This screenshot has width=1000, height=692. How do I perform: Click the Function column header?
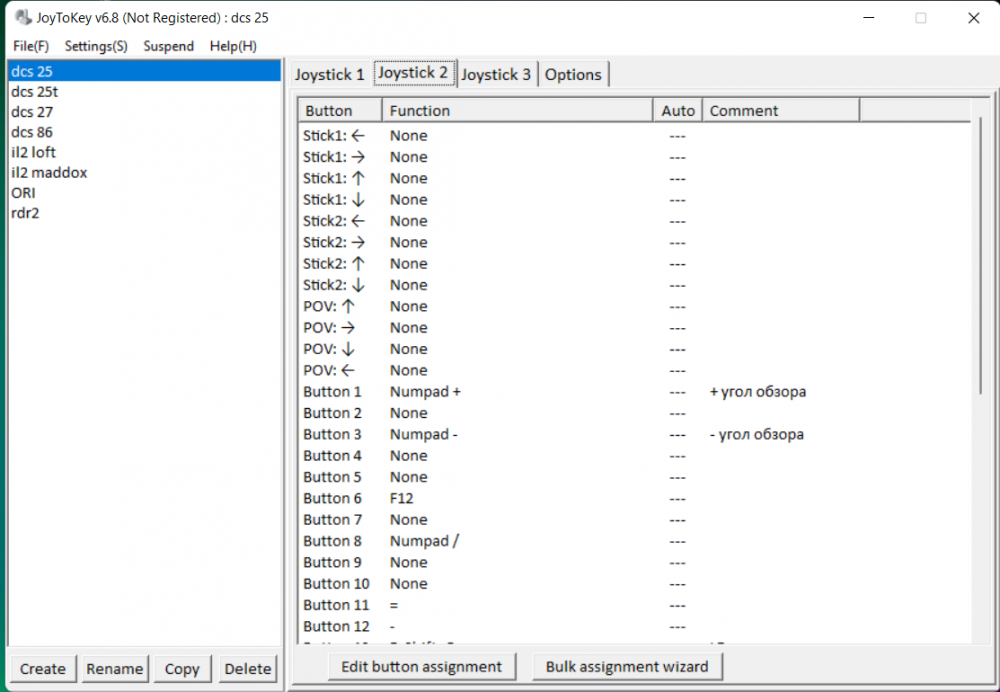pyautogui.click(x=517, y=111)
